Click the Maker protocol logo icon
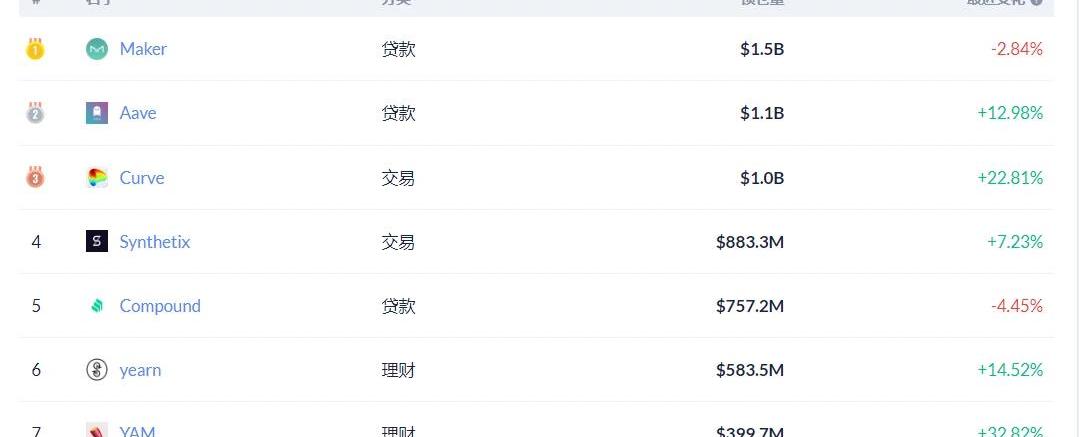The height and width of the screenshot is (437, 1079). tap(97, 49)
